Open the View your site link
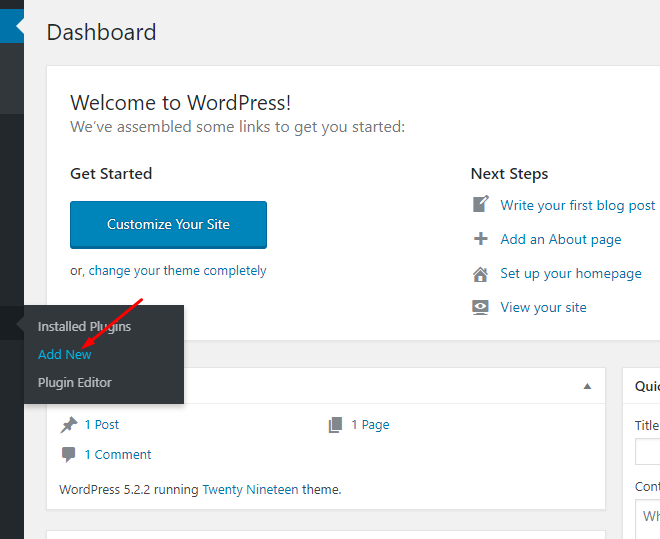660x539 pixels. pyautogui.click(x=543, y=308)
